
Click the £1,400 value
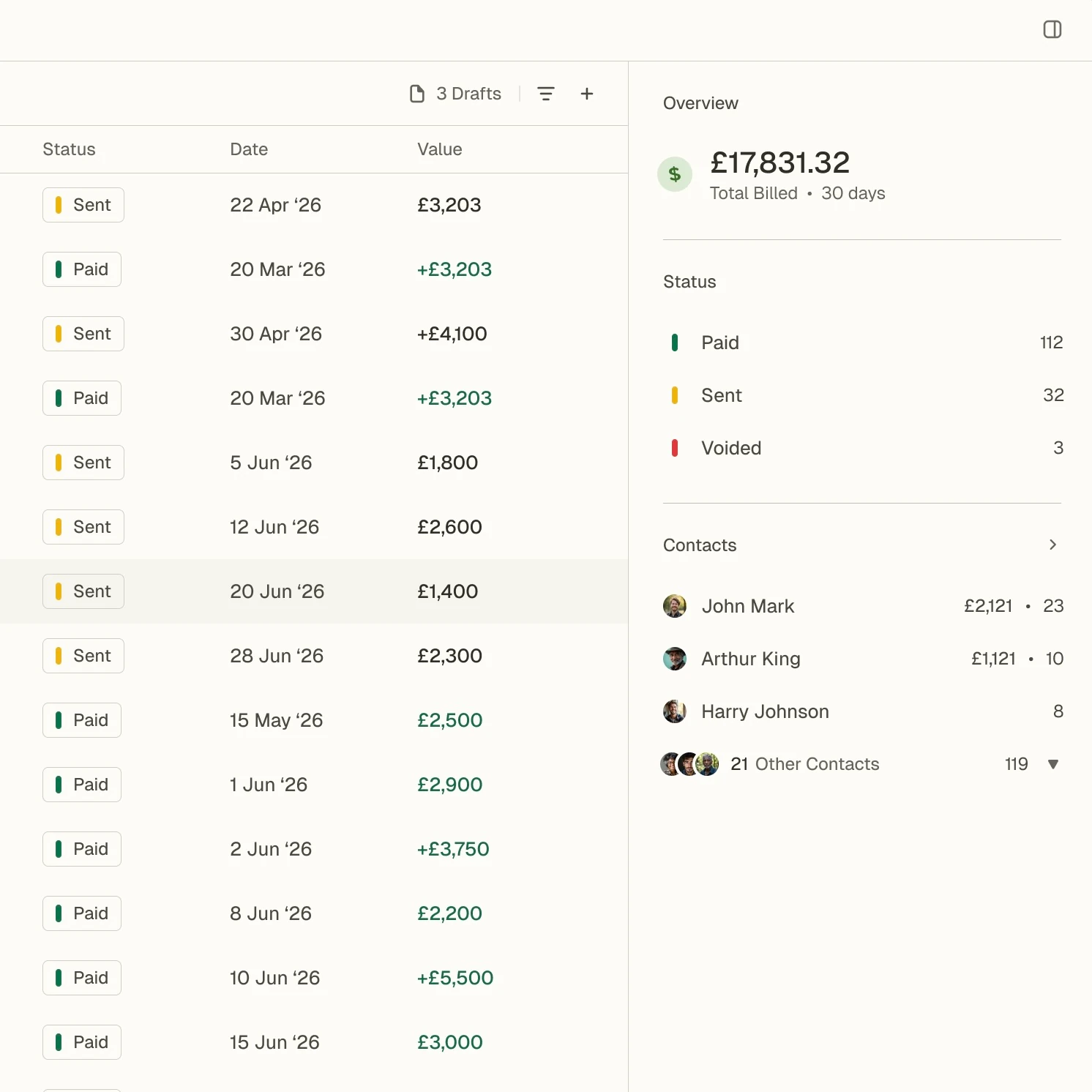448,591
